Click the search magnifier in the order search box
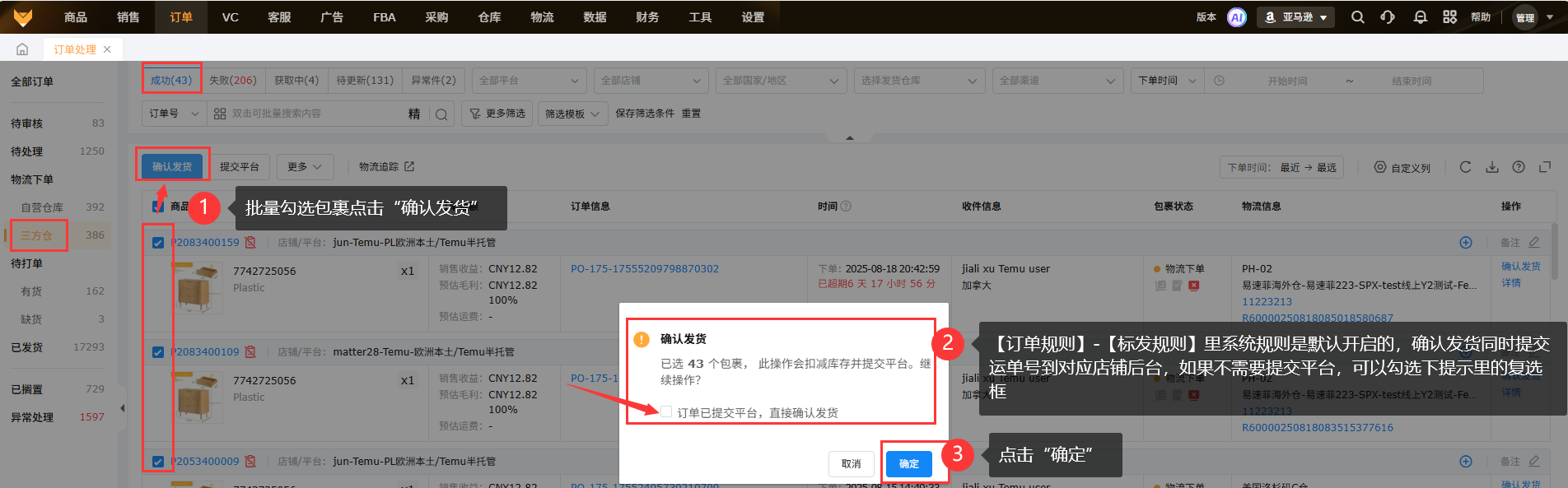The width and height of the screenshot is (1568, 488). click(441, 114)
